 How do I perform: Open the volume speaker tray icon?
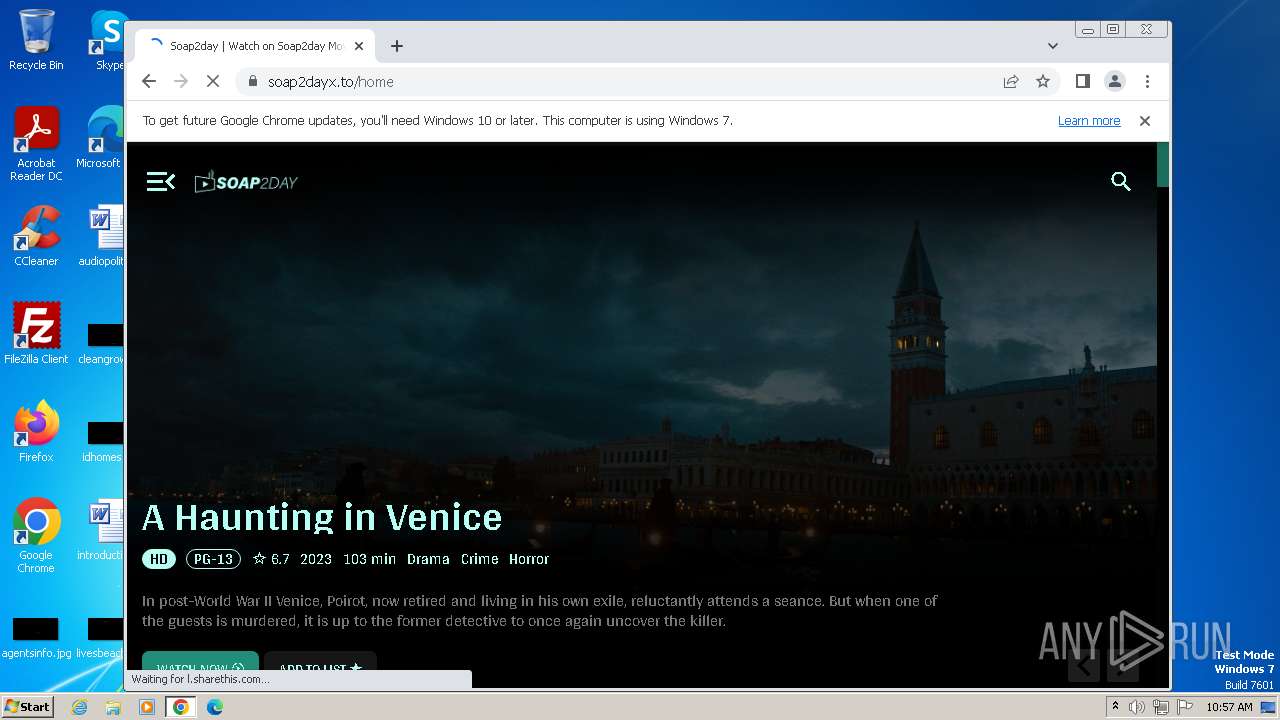pos(1137,707)
